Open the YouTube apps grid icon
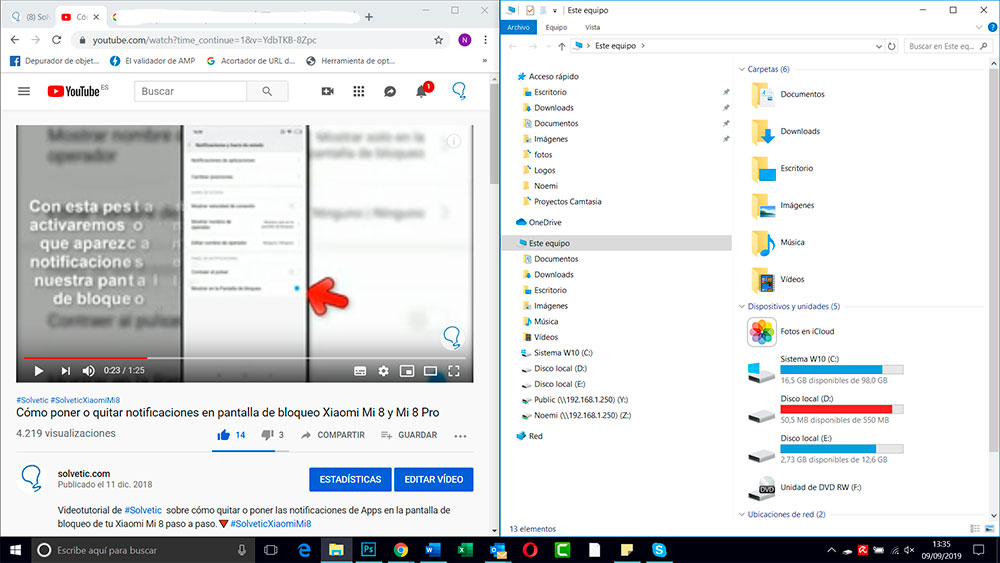This screenshot has height=563, width=1000. click(359, 91)
